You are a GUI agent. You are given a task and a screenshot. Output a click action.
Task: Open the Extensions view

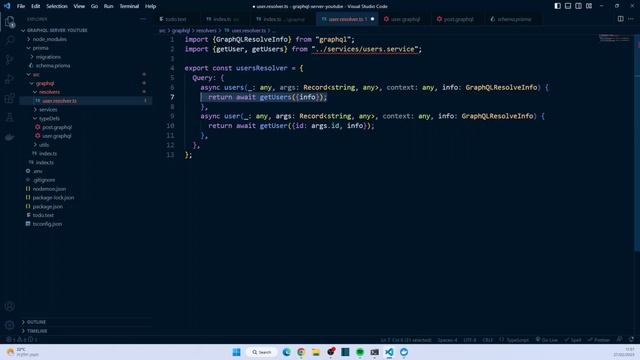9,98
